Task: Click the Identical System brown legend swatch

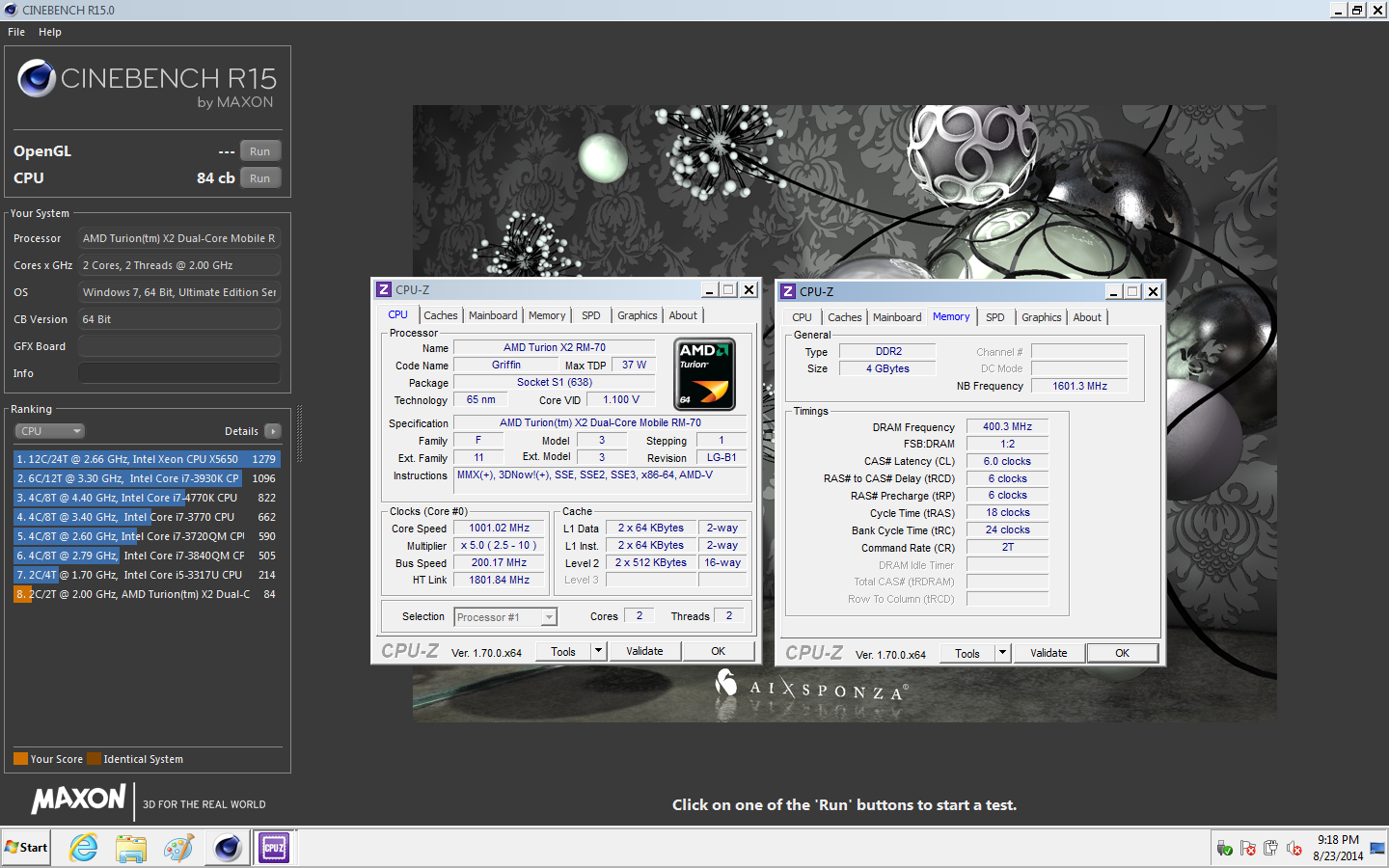Action: (94, 759)
